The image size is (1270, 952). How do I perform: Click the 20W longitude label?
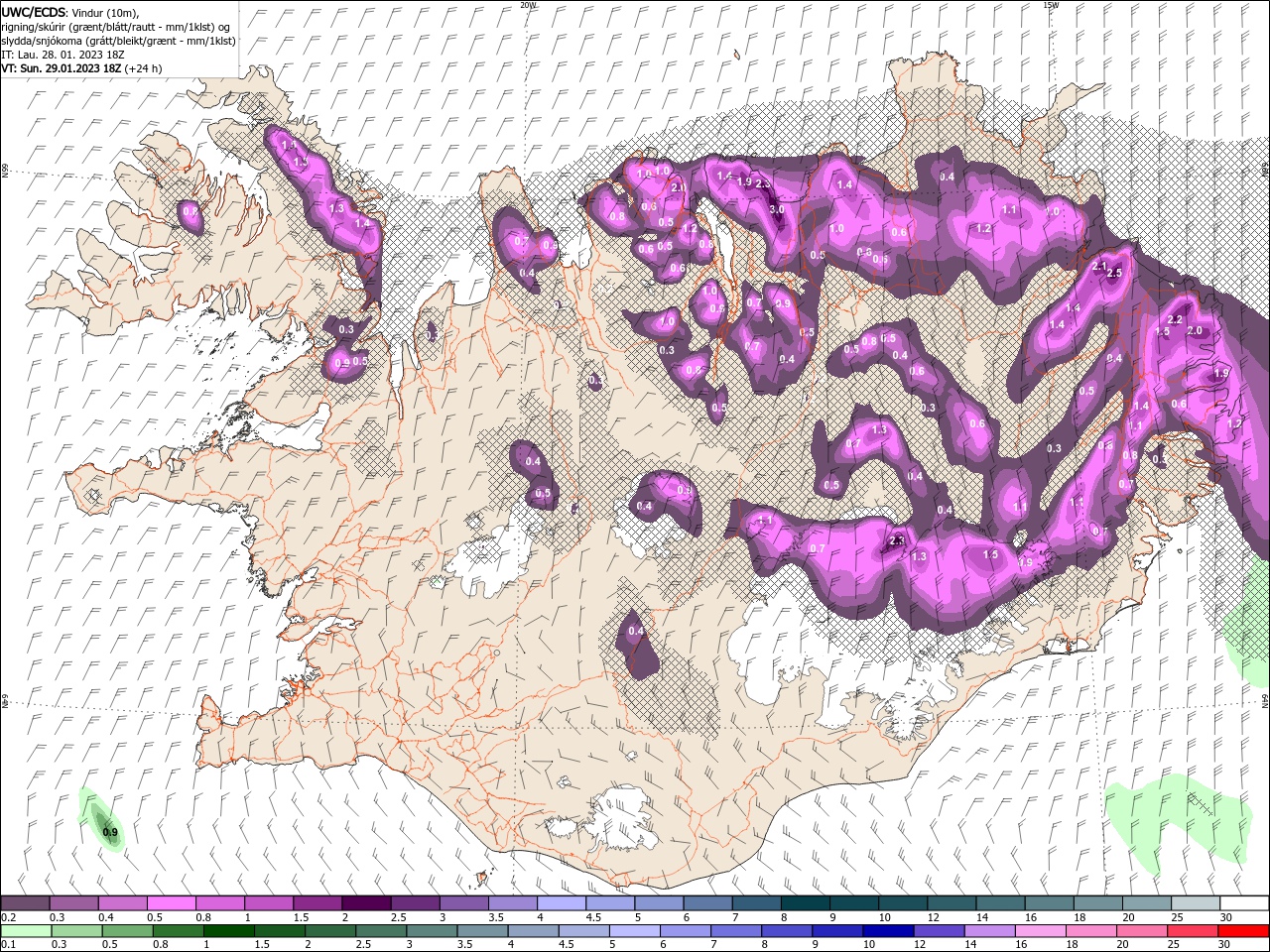tap(528, 5)
